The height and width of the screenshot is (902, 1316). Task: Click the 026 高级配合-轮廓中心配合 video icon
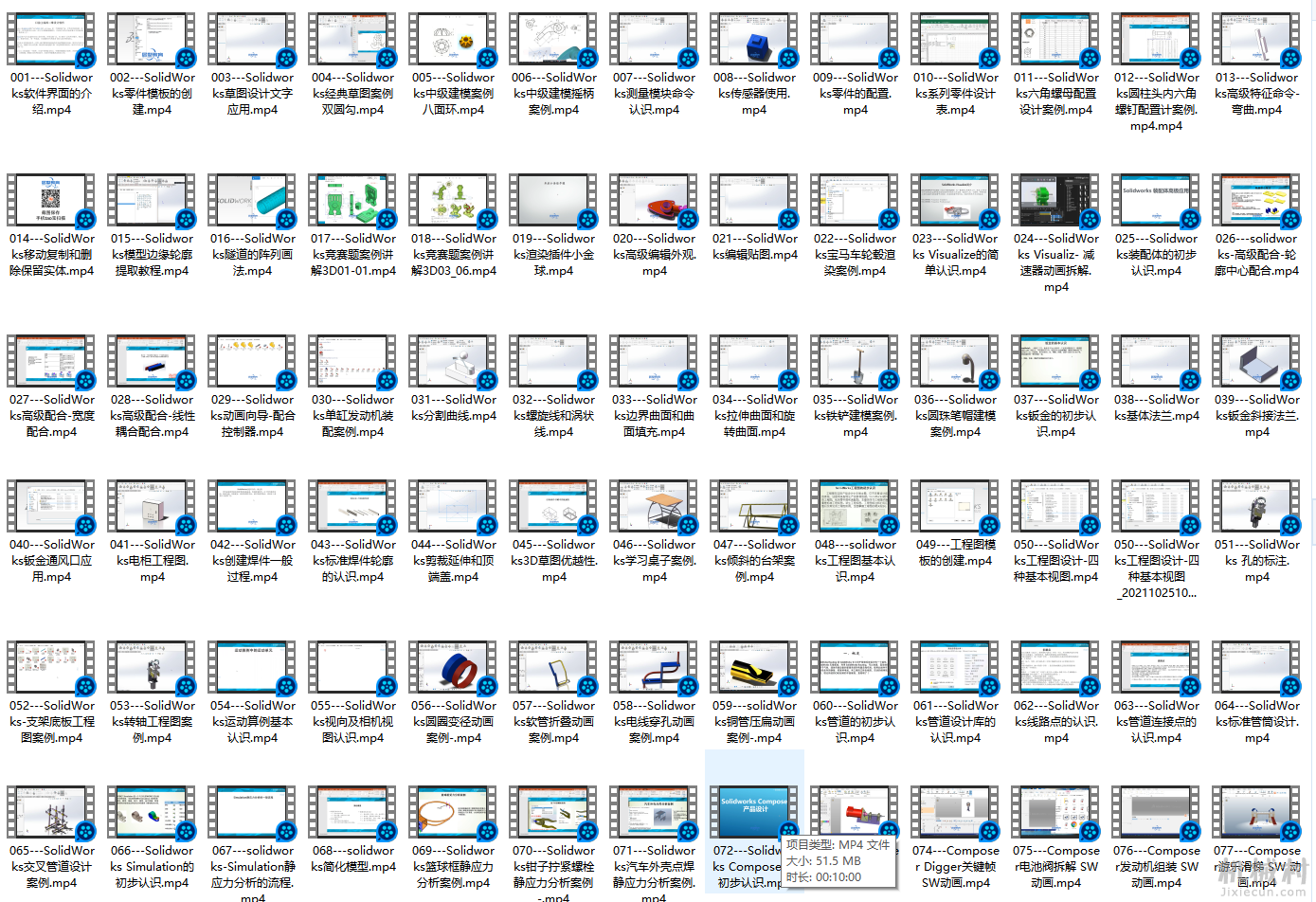click(1256, 201)
